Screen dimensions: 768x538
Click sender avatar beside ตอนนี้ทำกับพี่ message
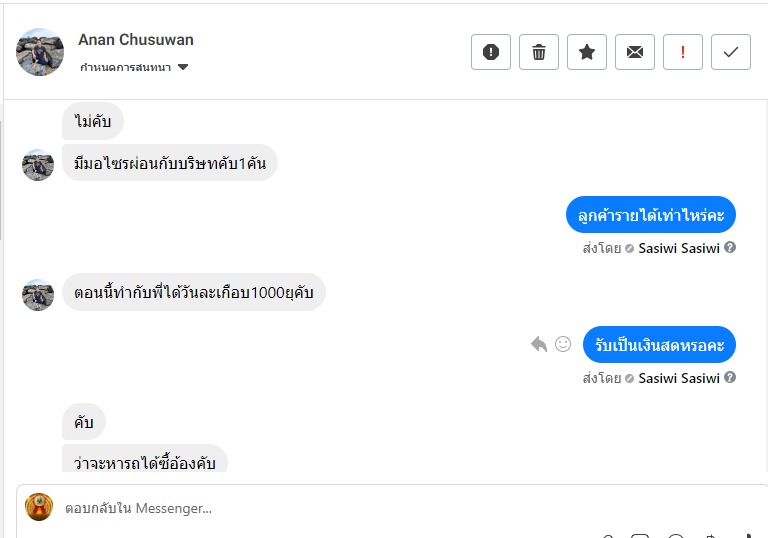[38, 295]
